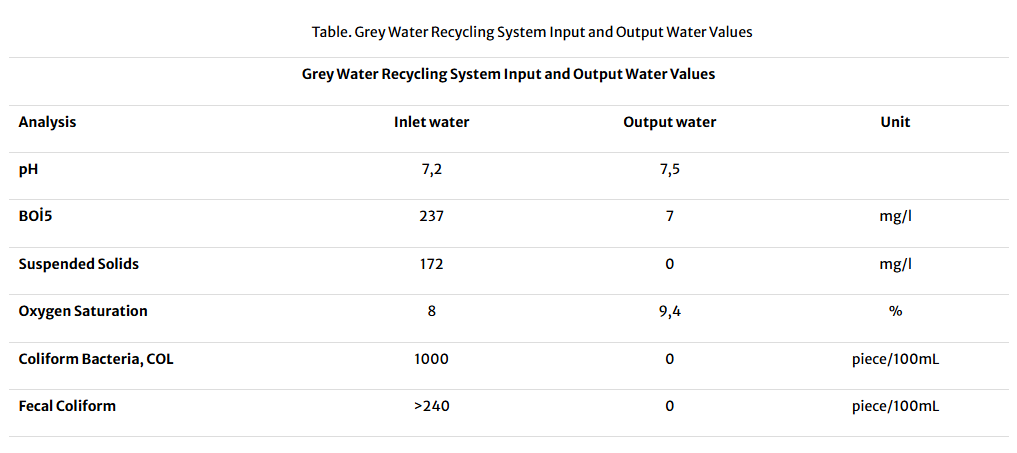Viewport: 1017px width, 453px height.
Task: Select the Inlet water column header
Action: click(x=431, y=122)
